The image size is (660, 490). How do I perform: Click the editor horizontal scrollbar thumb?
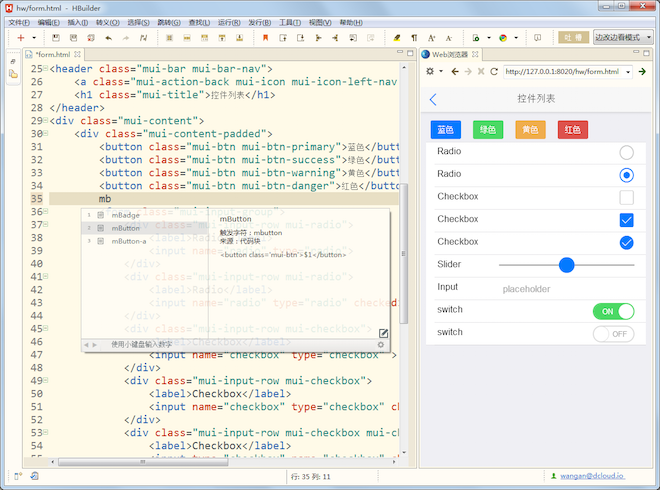pos(143,462)
